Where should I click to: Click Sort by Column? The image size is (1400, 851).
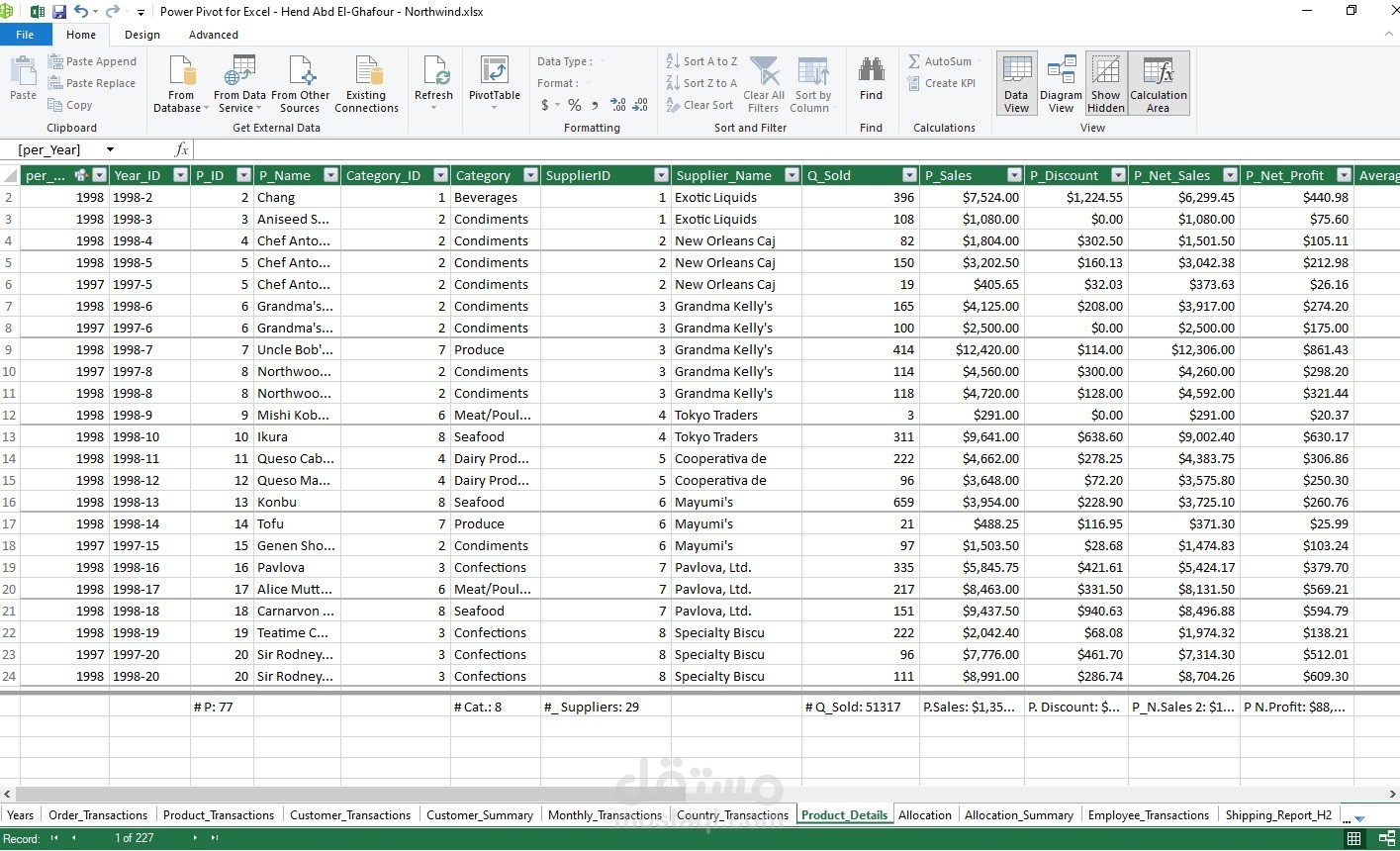coord(813,84)
